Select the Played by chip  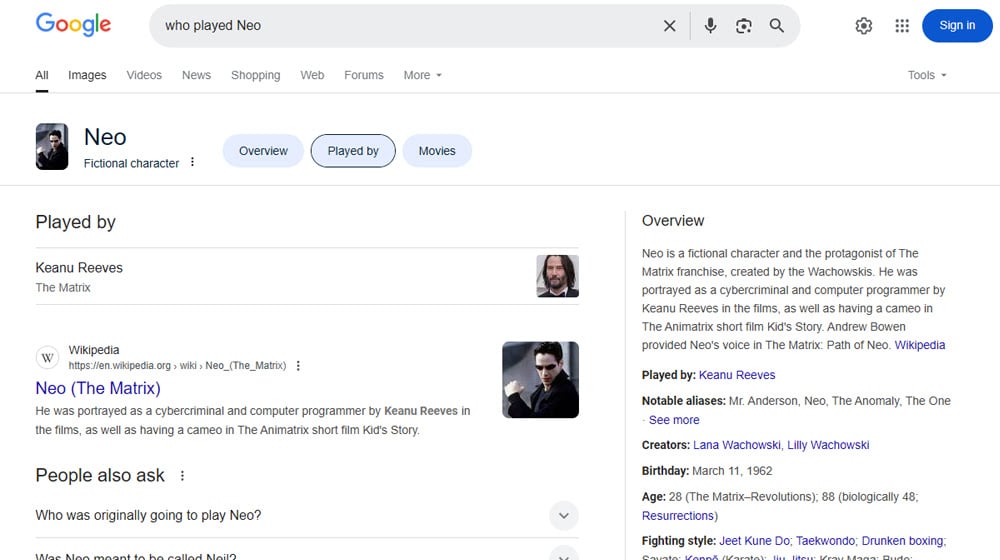(x=353, y=151)
